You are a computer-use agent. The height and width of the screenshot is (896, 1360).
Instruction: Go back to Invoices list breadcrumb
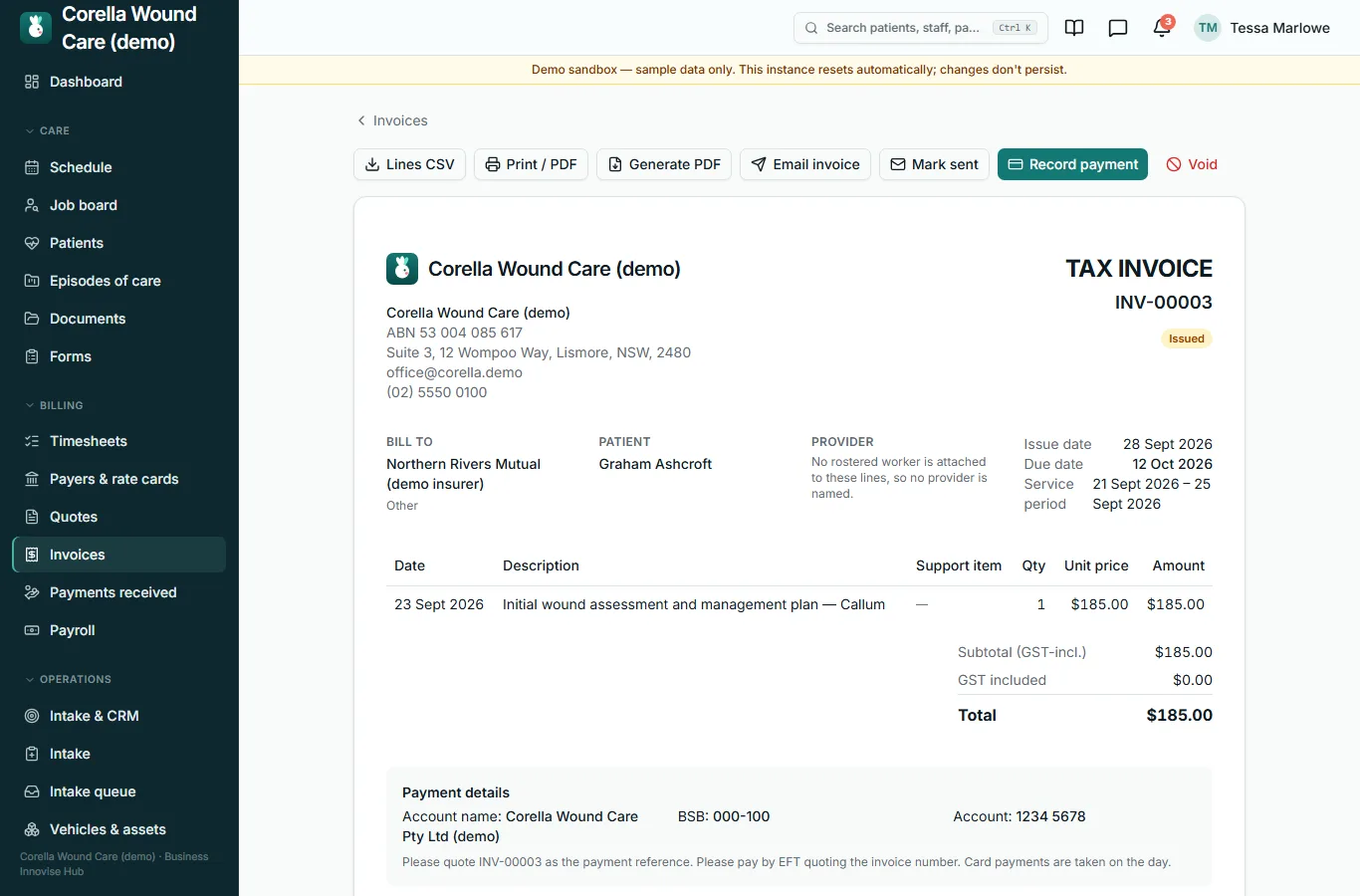[x=392, y=120]
